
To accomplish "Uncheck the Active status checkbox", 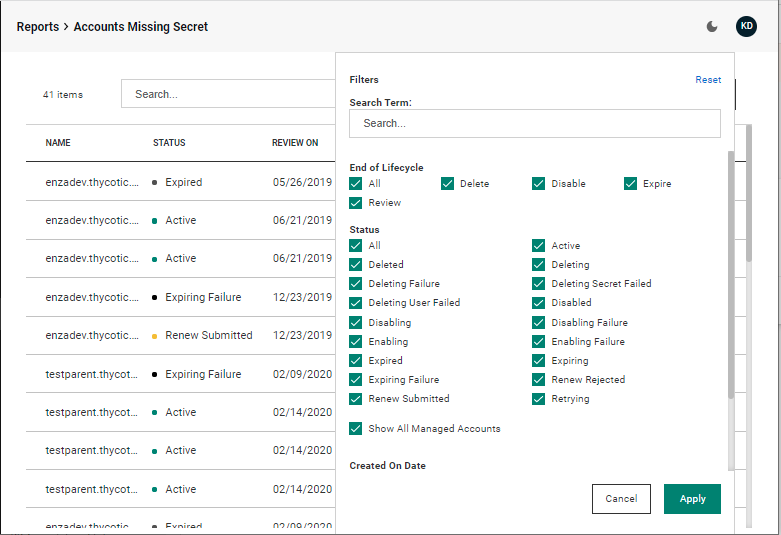I will 539,246.
